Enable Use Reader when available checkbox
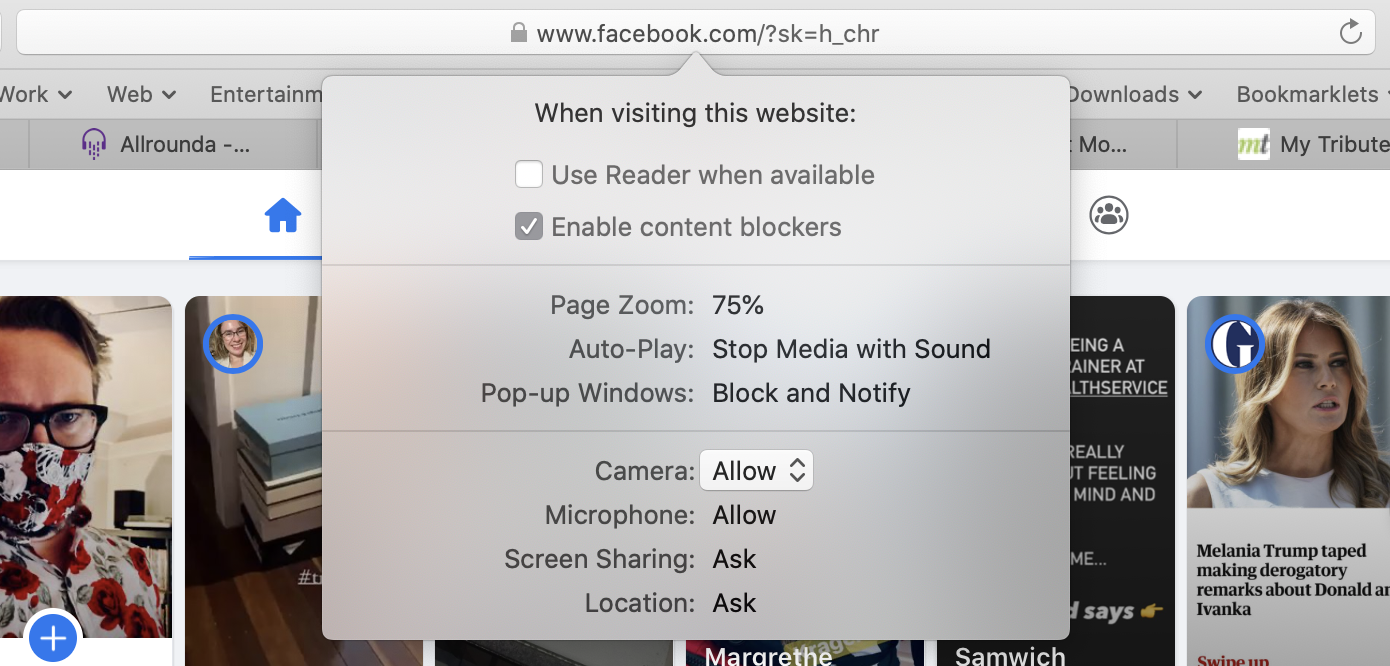The width and height of the screenshot is (1390, 666). [x=529, y=175]
